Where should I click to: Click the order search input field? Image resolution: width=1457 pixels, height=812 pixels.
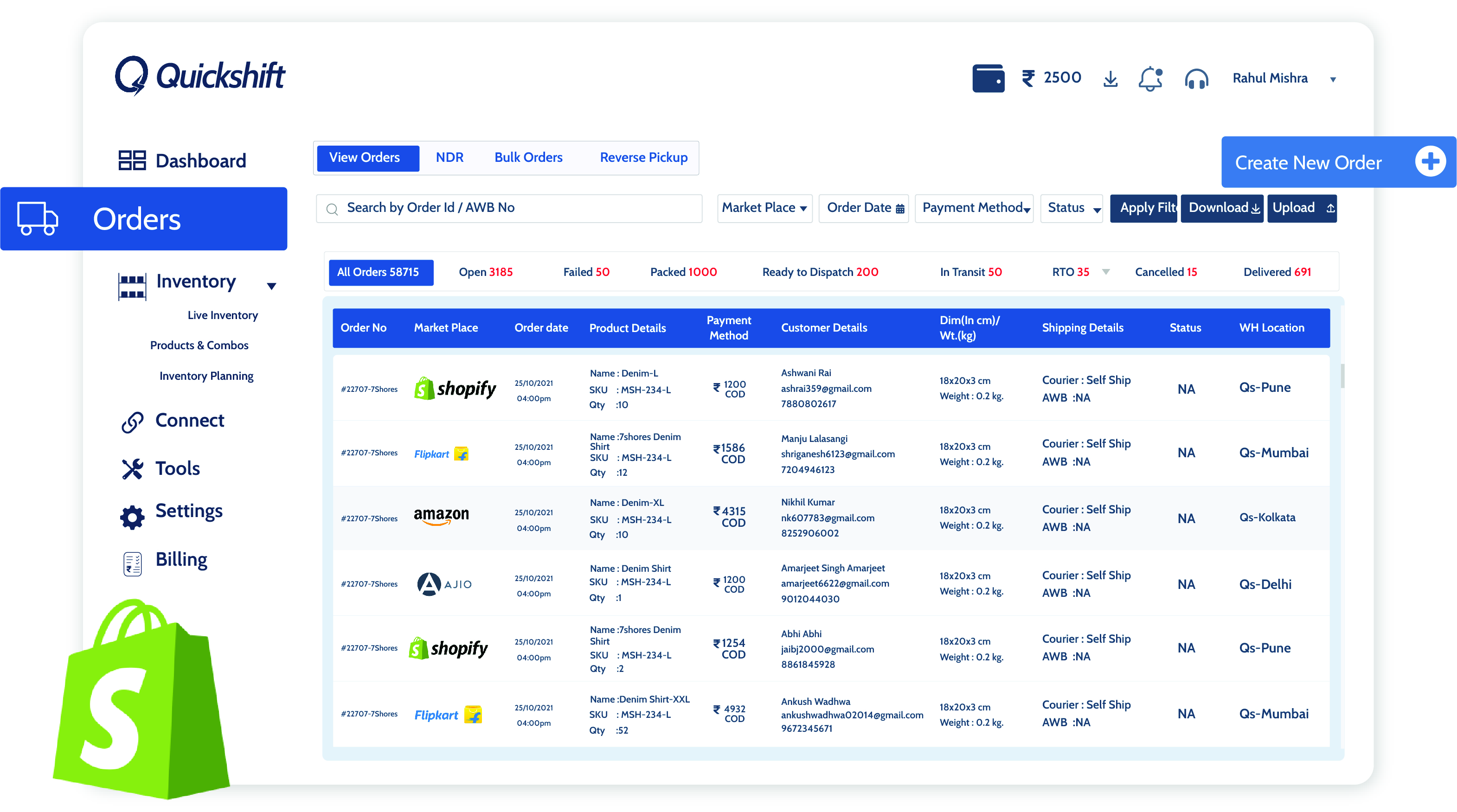[x=509, y=208]
